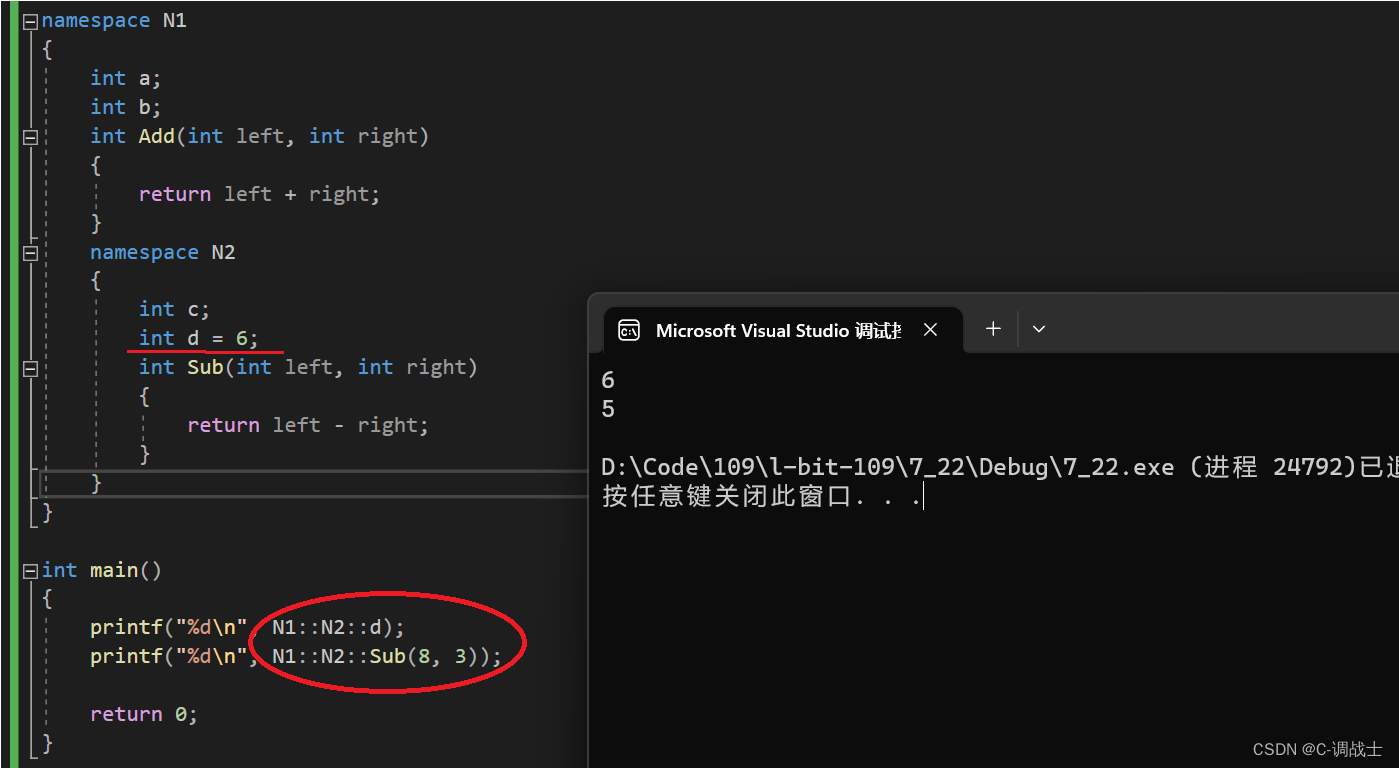The height and width of the screenshot is (768, 1399).
Task: Click 'int Sub(int left, int right)' signature
Action: [308, 368]
